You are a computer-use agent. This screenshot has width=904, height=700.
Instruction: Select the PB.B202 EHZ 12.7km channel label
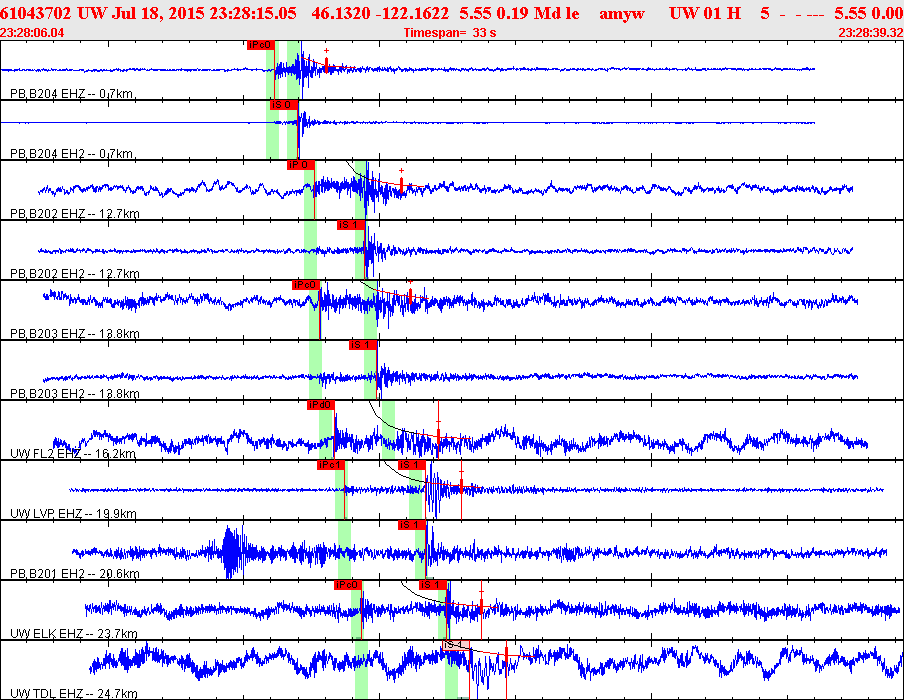click(74, 214)
